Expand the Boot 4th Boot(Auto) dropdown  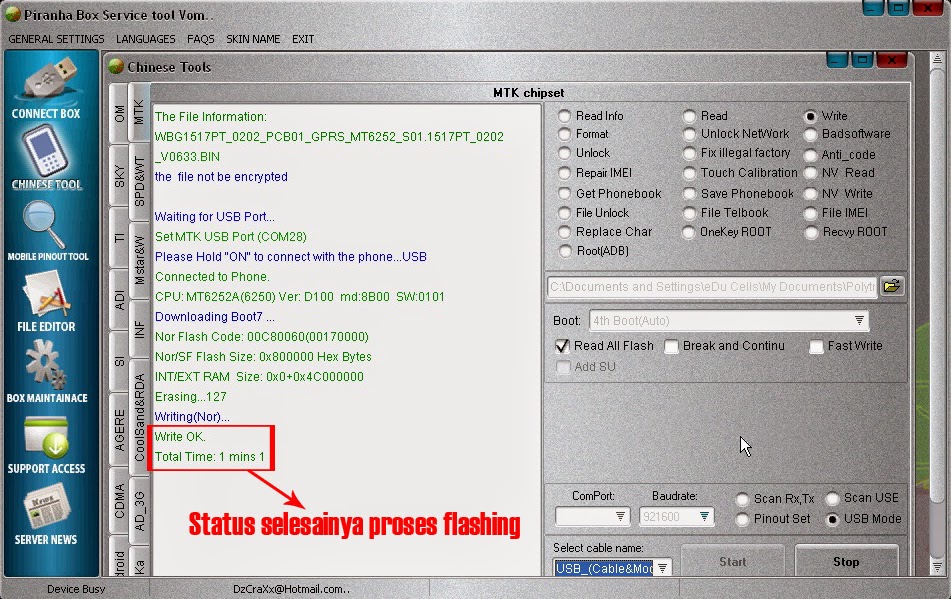tap(859, 321)
